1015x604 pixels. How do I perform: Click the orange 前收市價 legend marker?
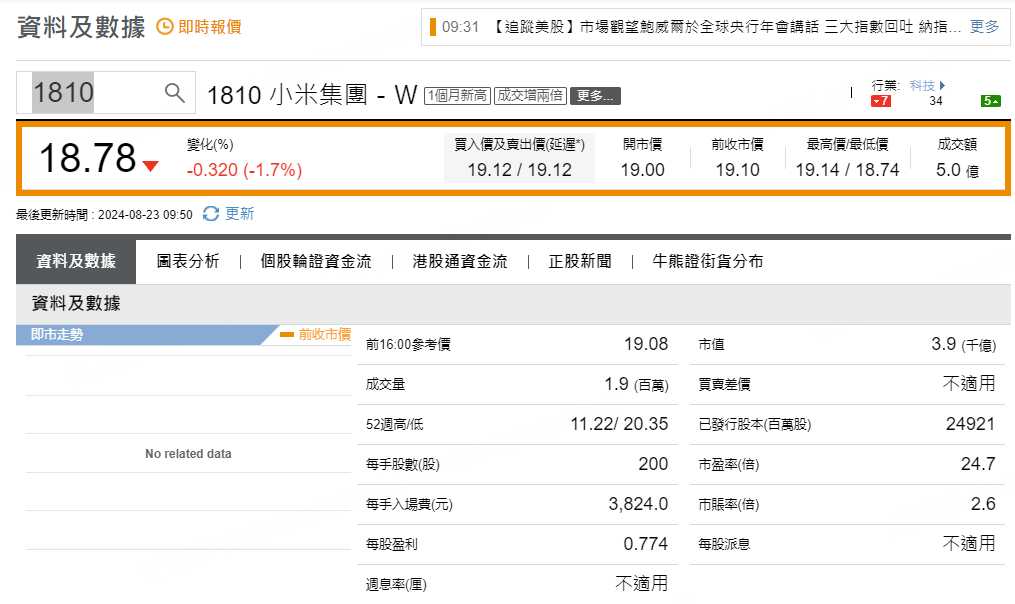tap(287, 335)
